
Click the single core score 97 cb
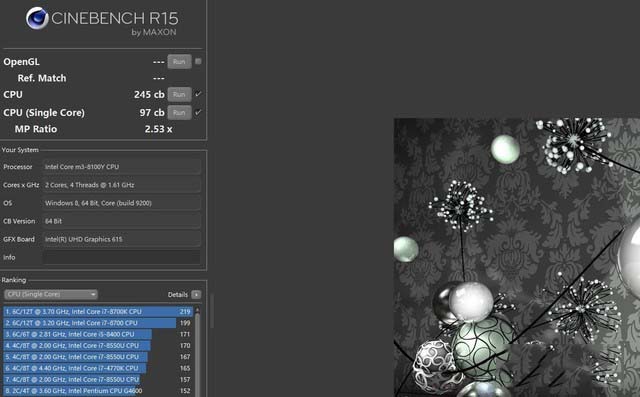pos(152,113)
